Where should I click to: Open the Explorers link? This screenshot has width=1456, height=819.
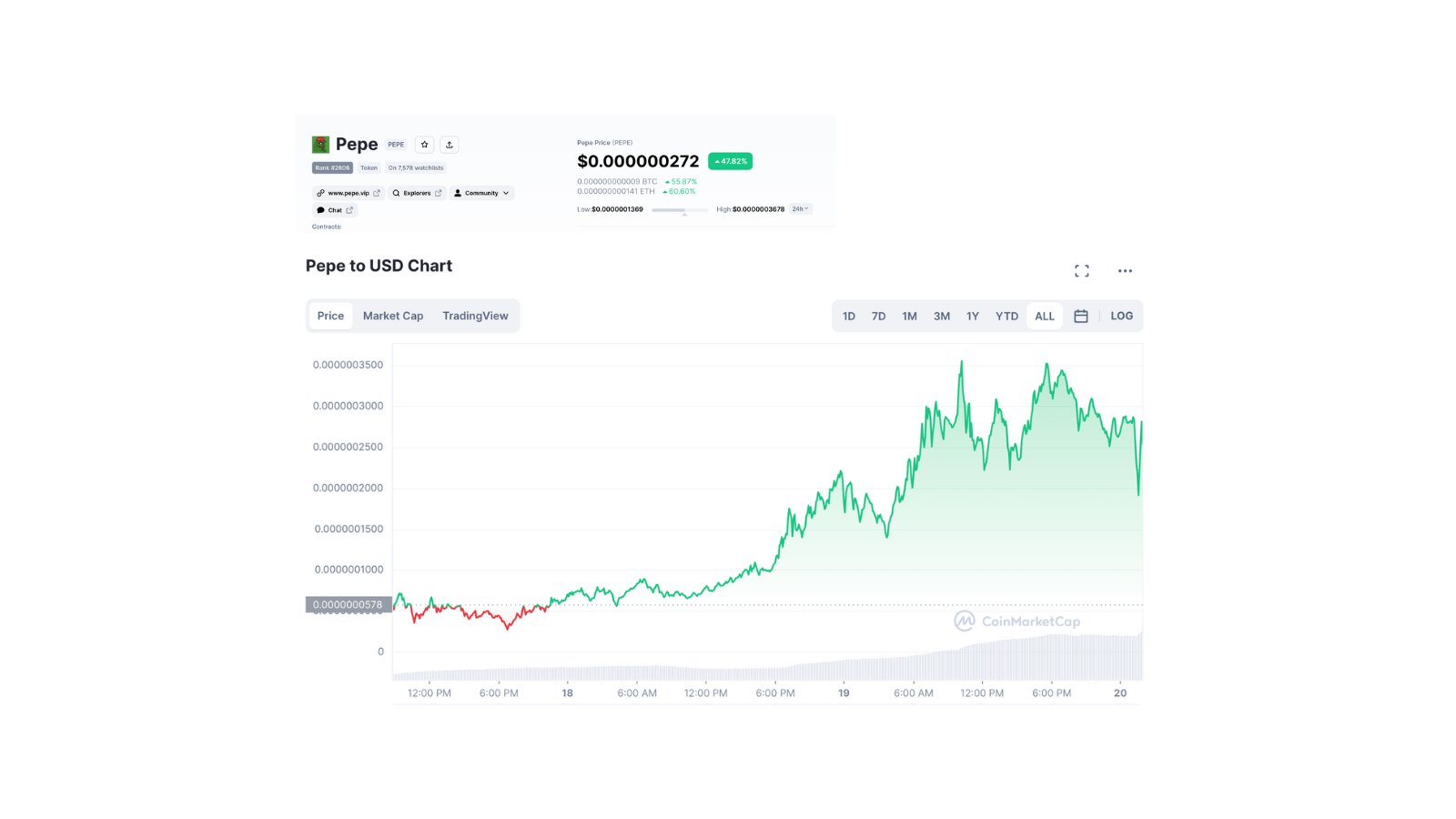coord(417,193)
